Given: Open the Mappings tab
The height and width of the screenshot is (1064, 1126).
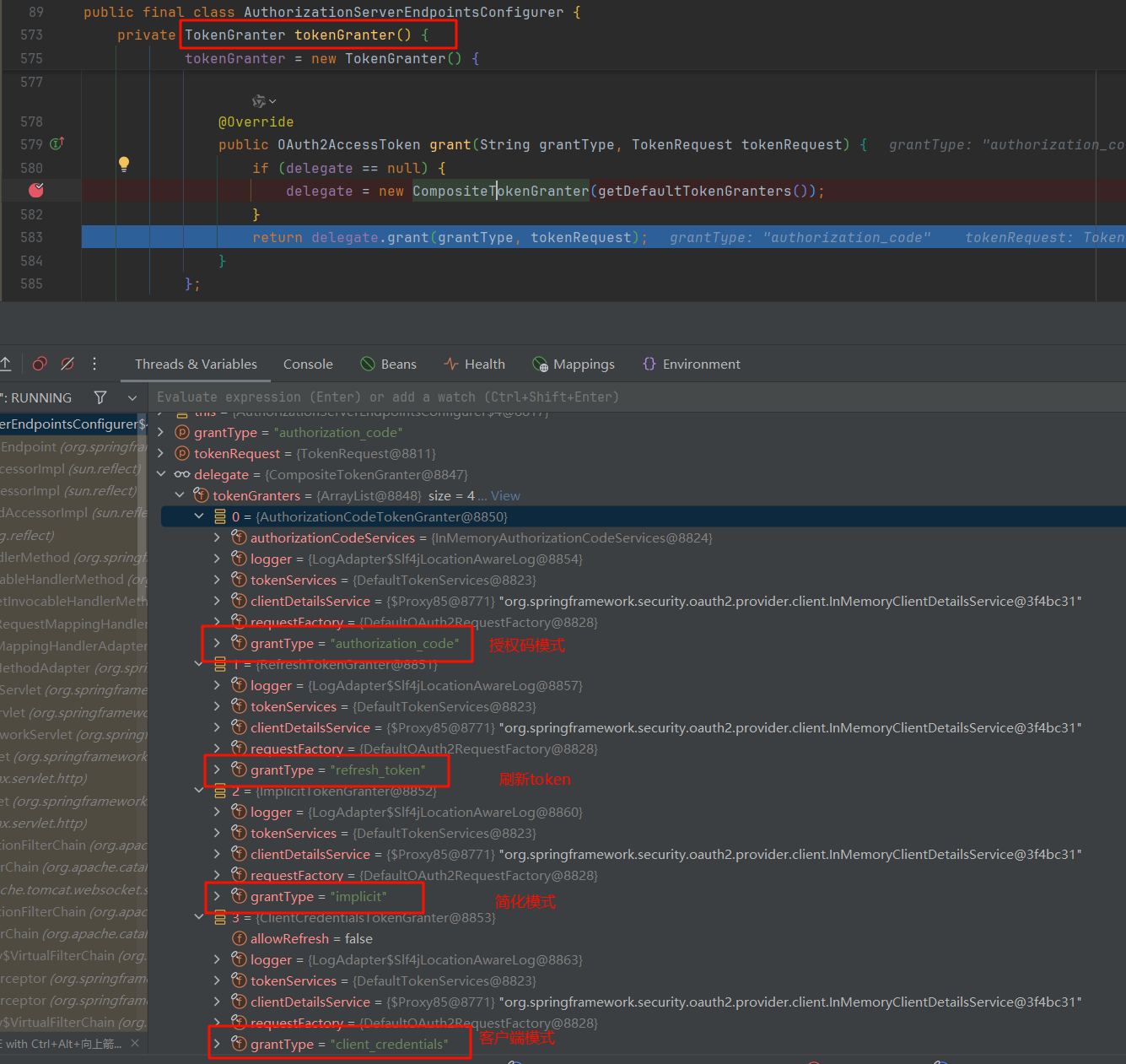Looking at the screenshot, I should pyautogui.click(x=574, y=364).
